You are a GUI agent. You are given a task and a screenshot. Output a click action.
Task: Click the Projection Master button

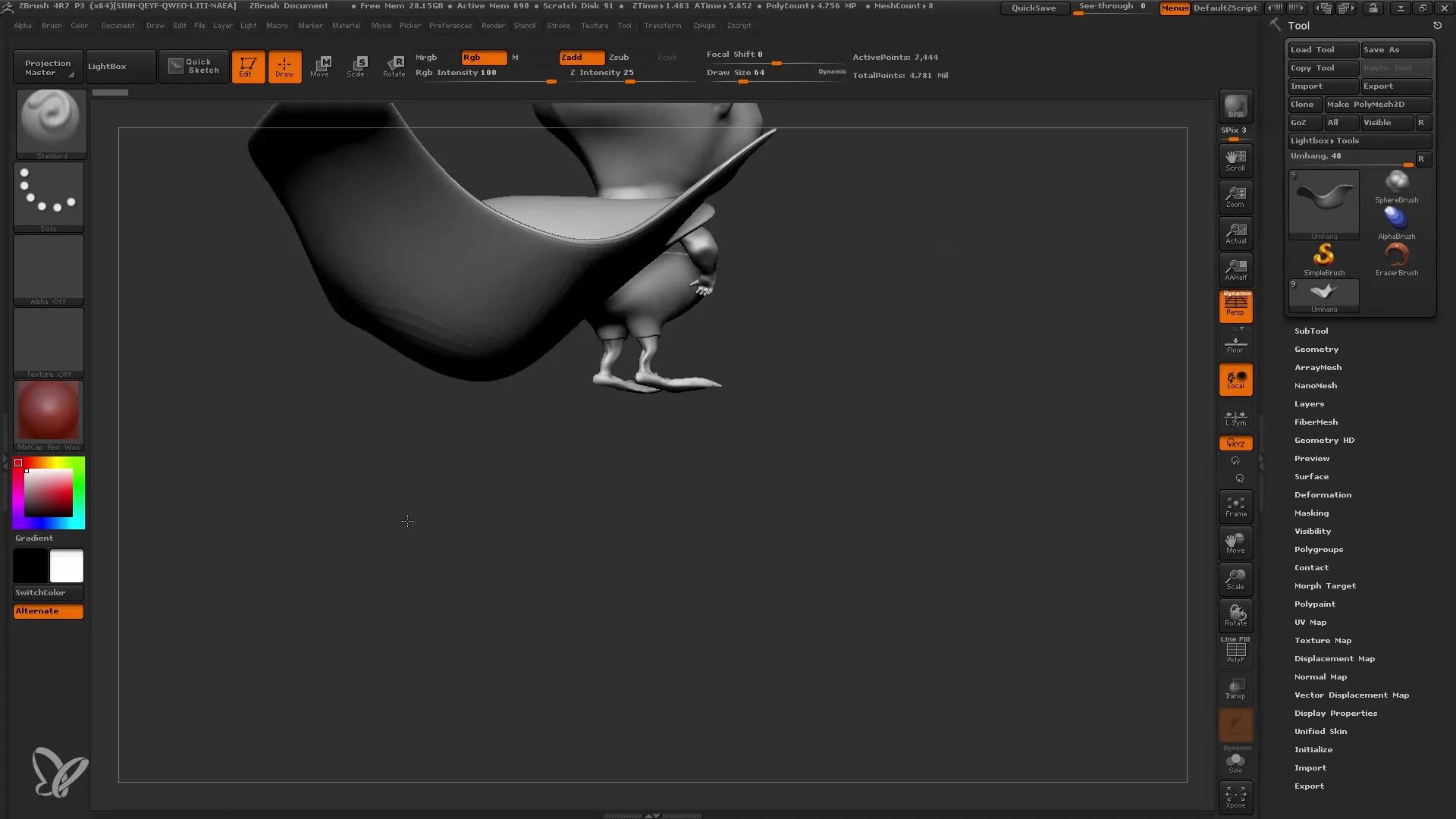click(47, 67)
